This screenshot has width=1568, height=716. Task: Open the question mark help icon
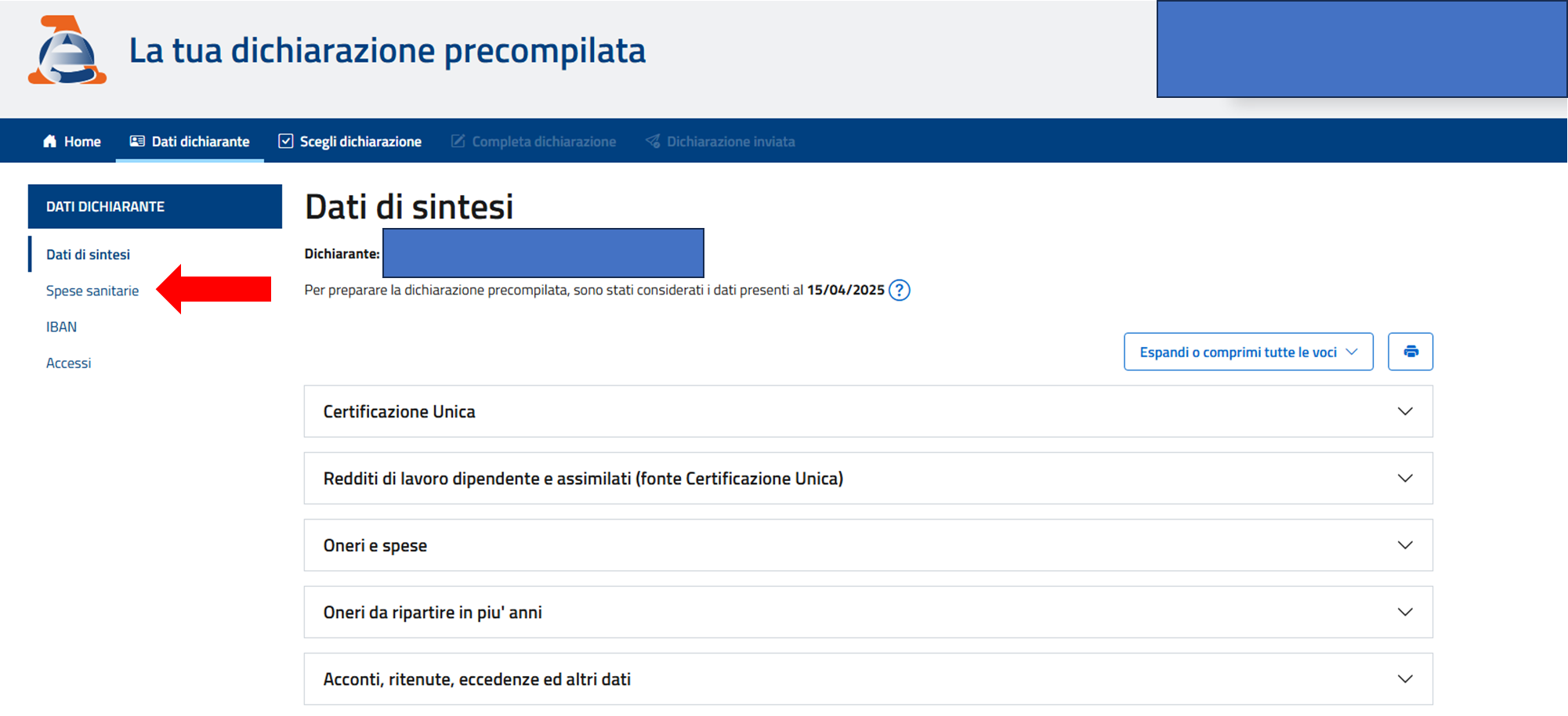pyautogui.click(x=899, y=291)
